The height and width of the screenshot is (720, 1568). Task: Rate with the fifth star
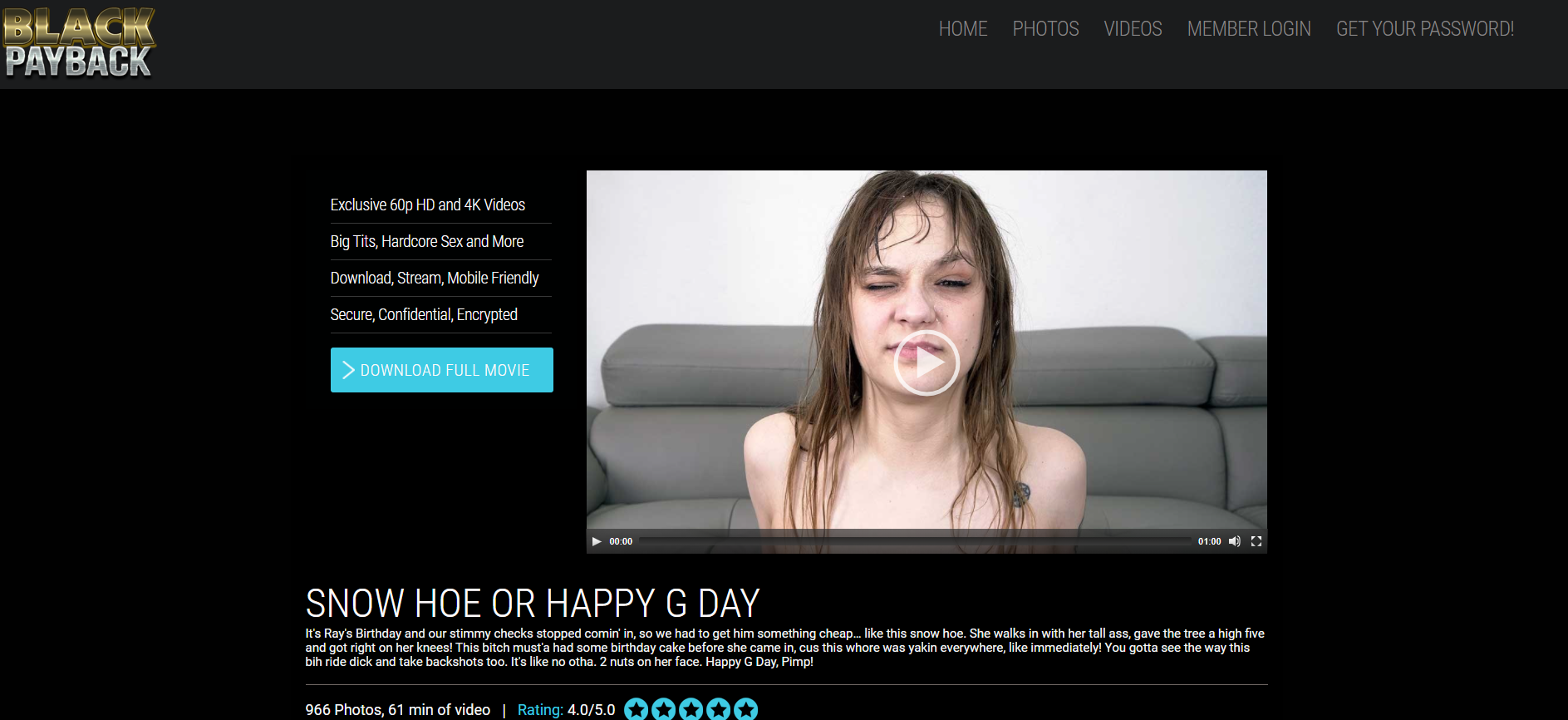pyautogui.click(x=746, y=709)
